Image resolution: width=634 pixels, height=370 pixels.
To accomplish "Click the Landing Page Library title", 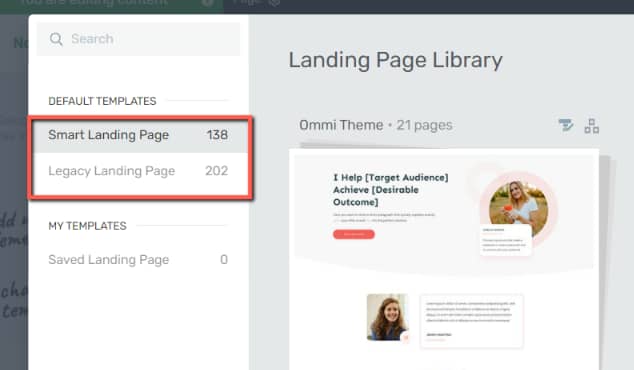I will [x=395, y=61].
